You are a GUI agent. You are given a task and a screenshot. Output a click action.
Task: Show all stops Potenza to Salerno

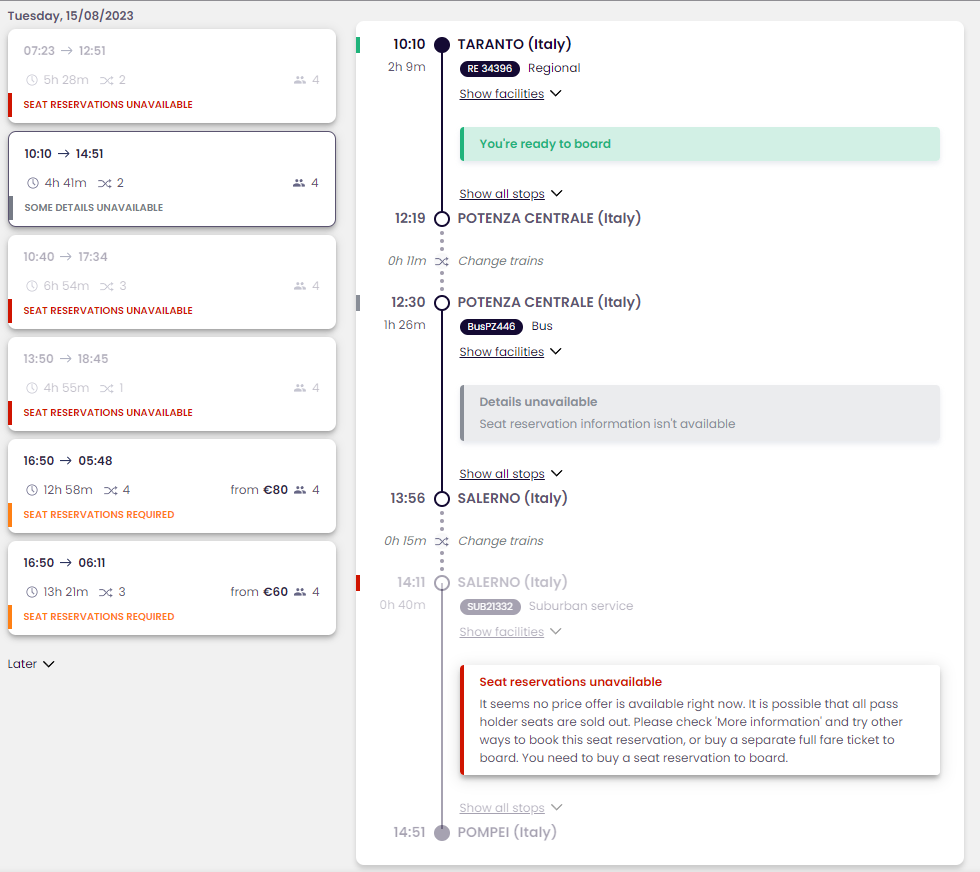(x=511, y=474)
